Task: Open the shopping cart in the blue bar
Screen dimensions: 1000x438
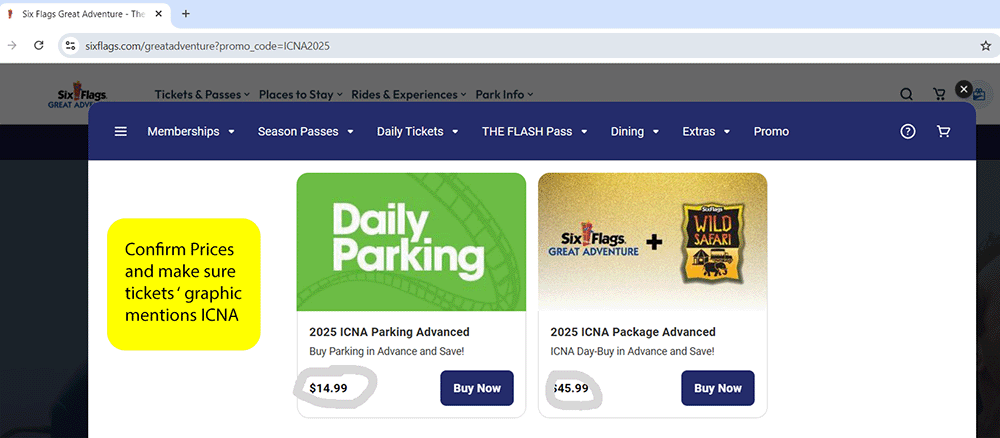Action: tap(943, 131)
